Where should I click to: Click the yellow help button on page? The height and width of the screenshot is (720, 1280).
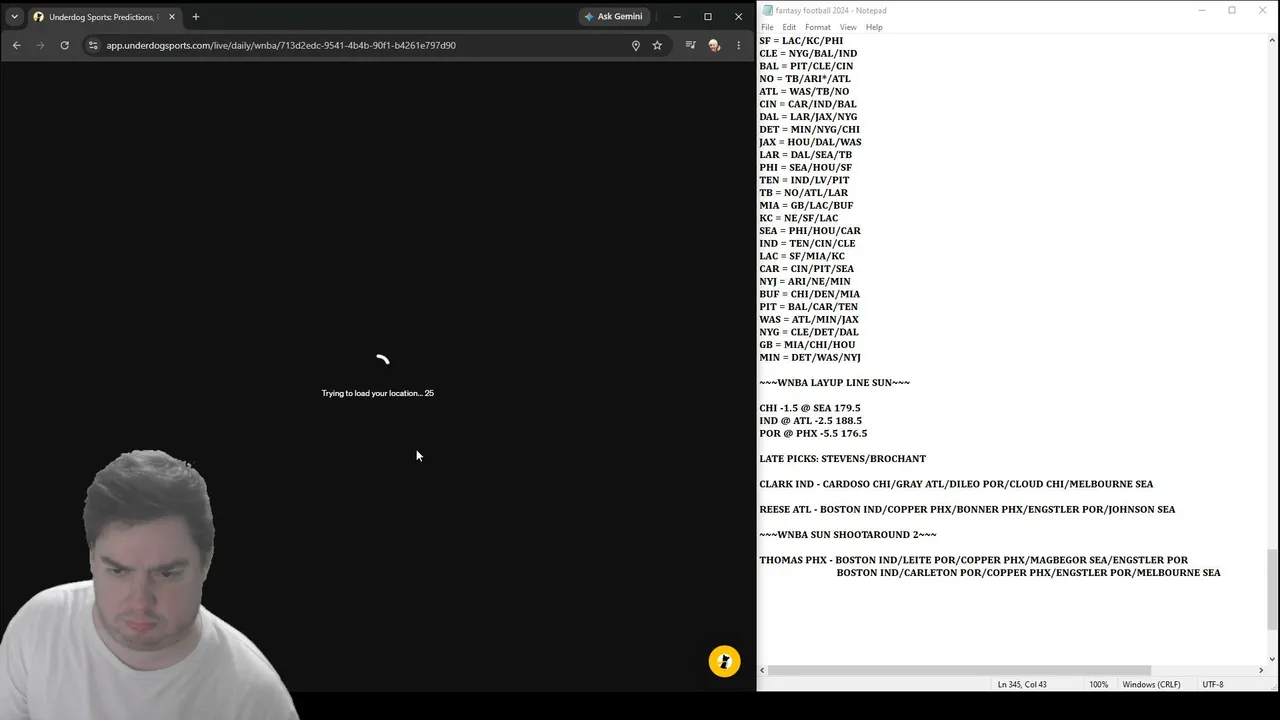(725, 661)
